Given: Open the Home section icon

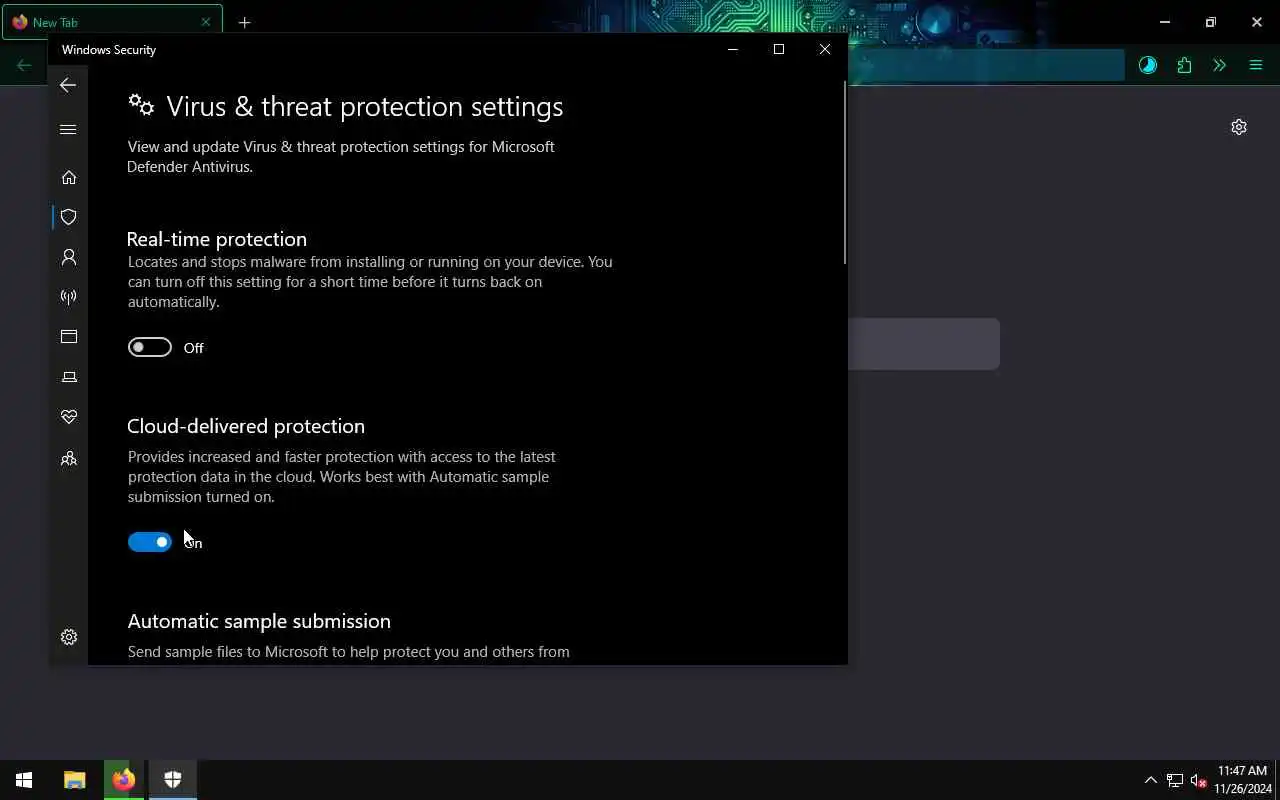Looking at the screenshot, I should point(69,177).
